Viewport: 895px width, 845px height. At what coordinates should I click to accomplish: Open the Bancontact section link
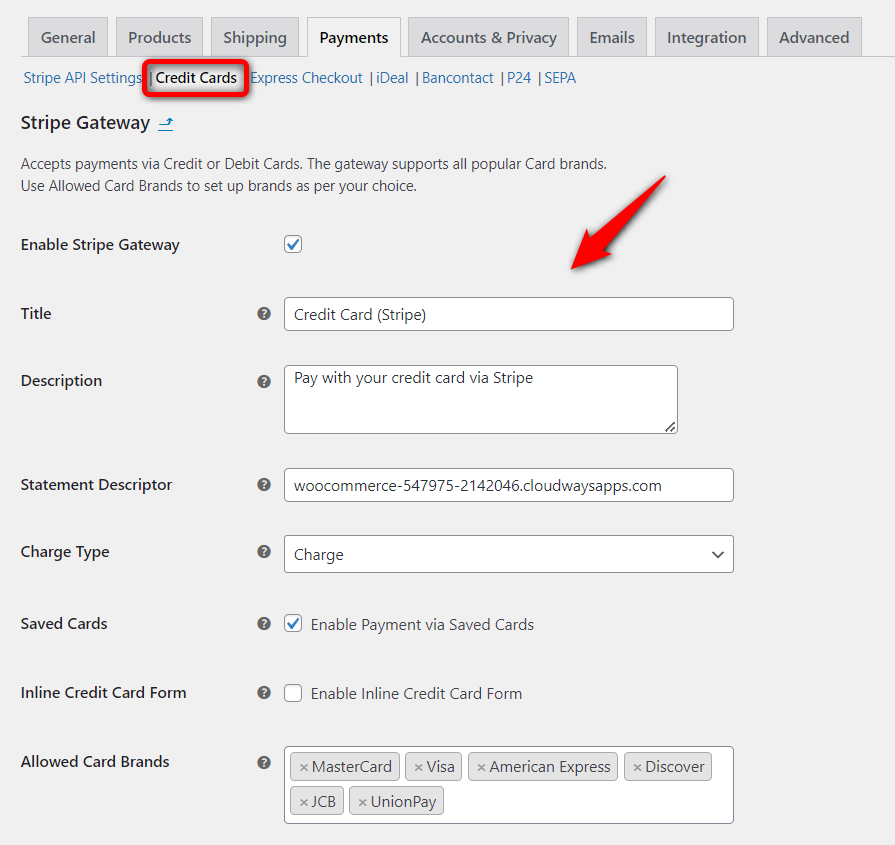click(457, 78)
